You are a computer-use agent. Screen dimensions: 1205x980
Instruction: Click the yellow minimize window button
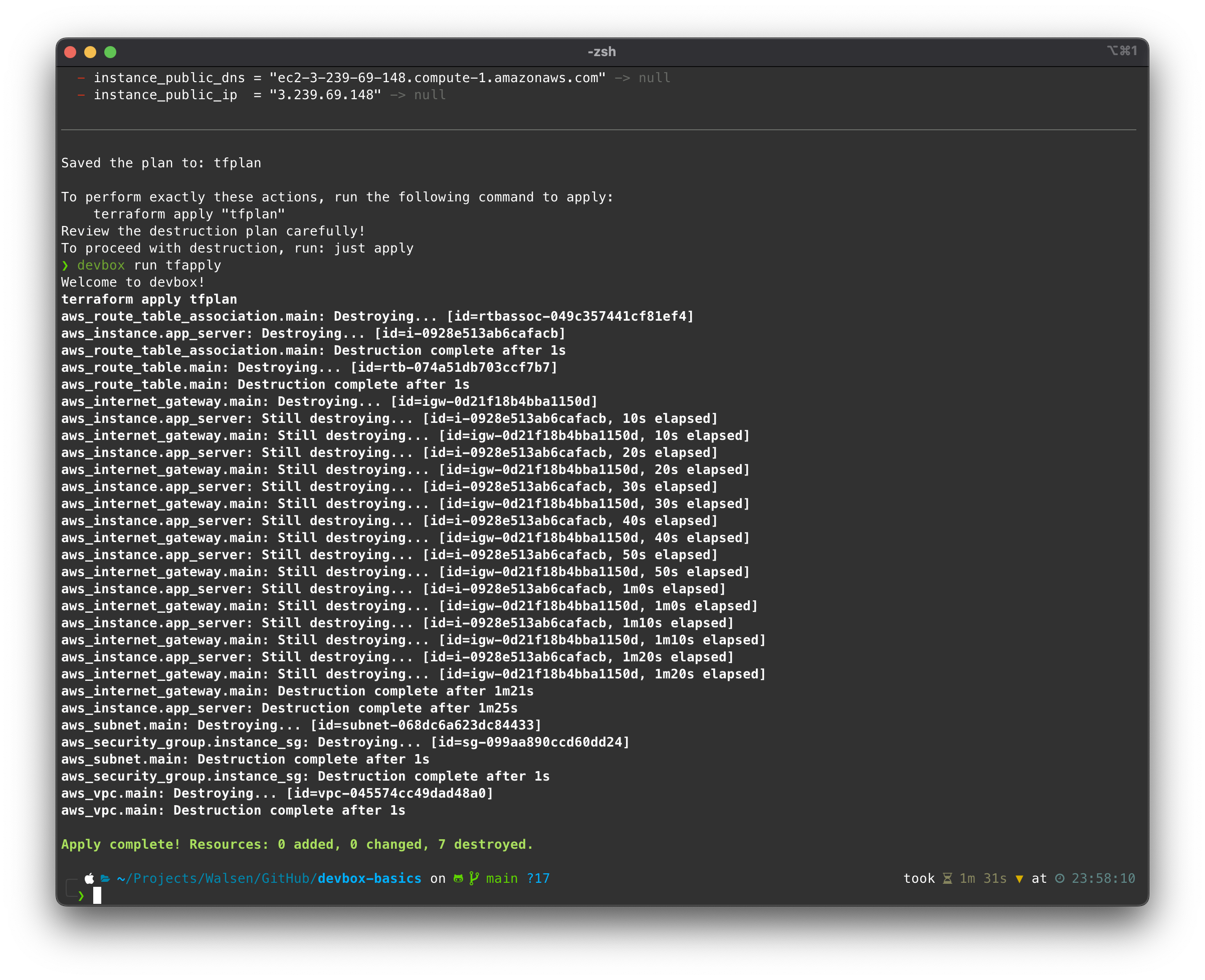(x=90, y=52)
